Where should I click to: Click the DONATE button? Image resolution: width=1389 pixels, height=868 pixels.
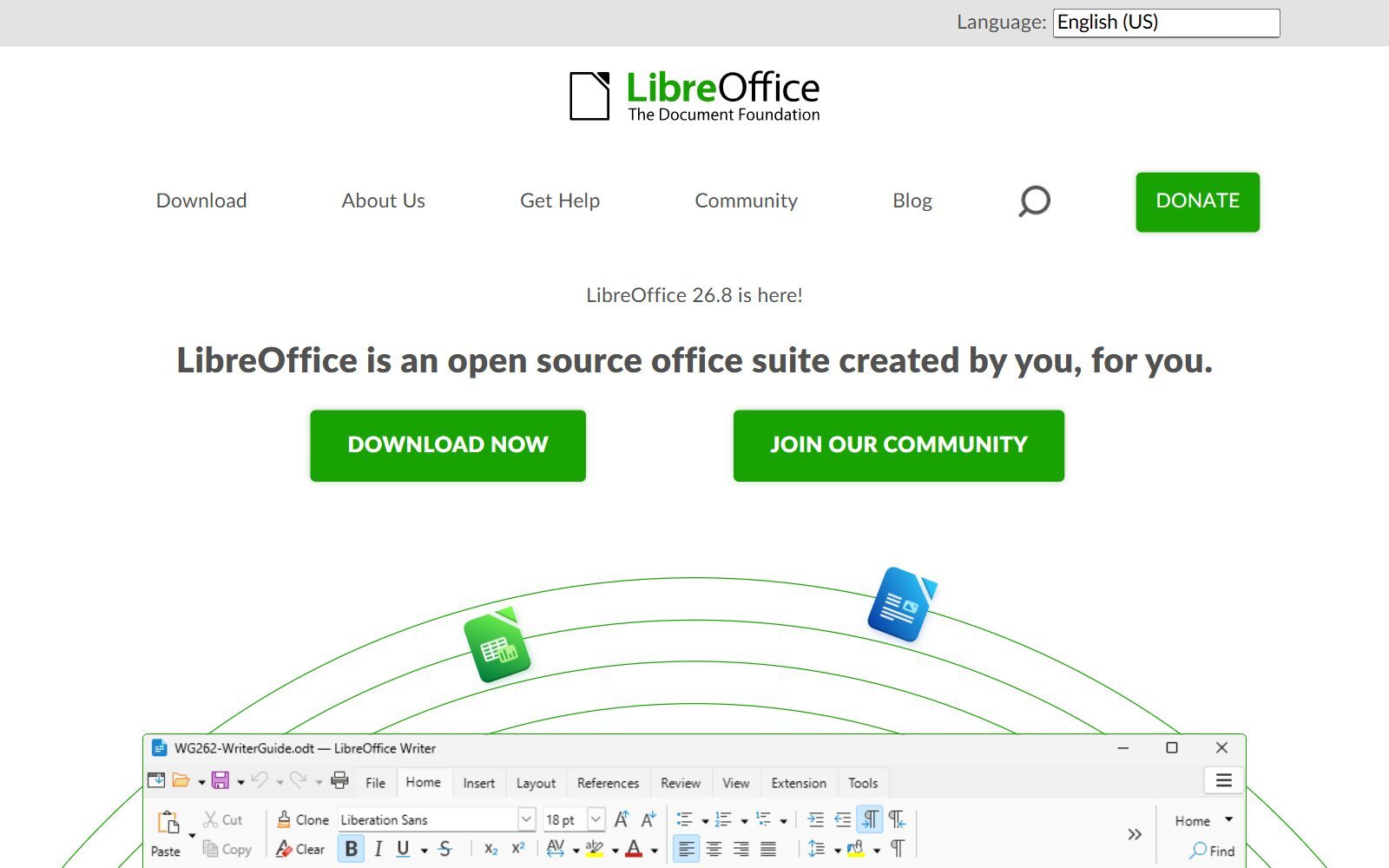point(1198,201)
